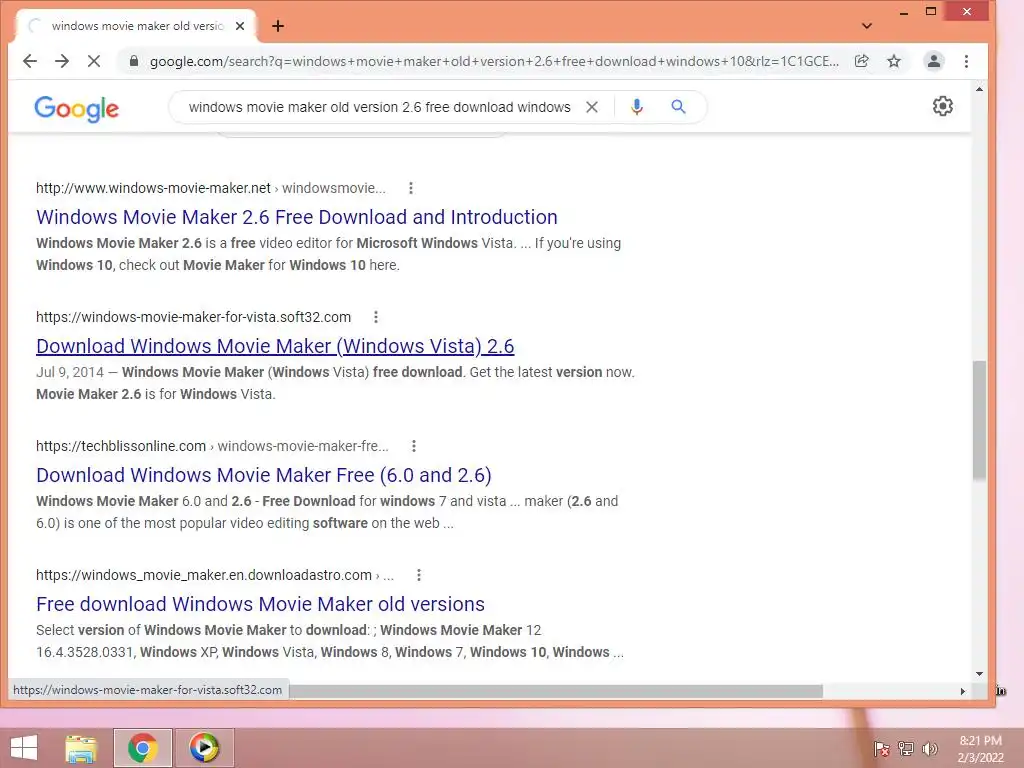Share this page via address bar icon

pyautogui.click(x=862, y=61)
